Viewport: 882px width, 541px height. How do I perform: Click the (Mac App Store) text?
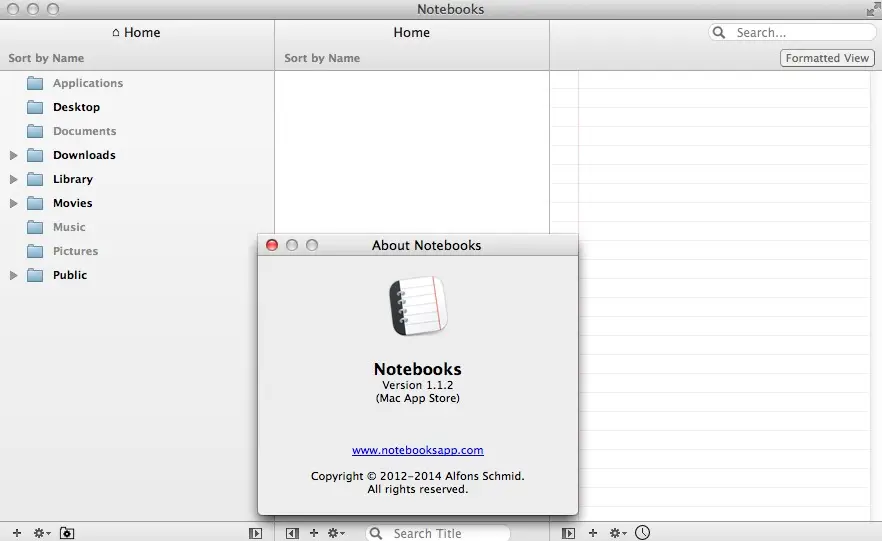click(x=417, y=398)
